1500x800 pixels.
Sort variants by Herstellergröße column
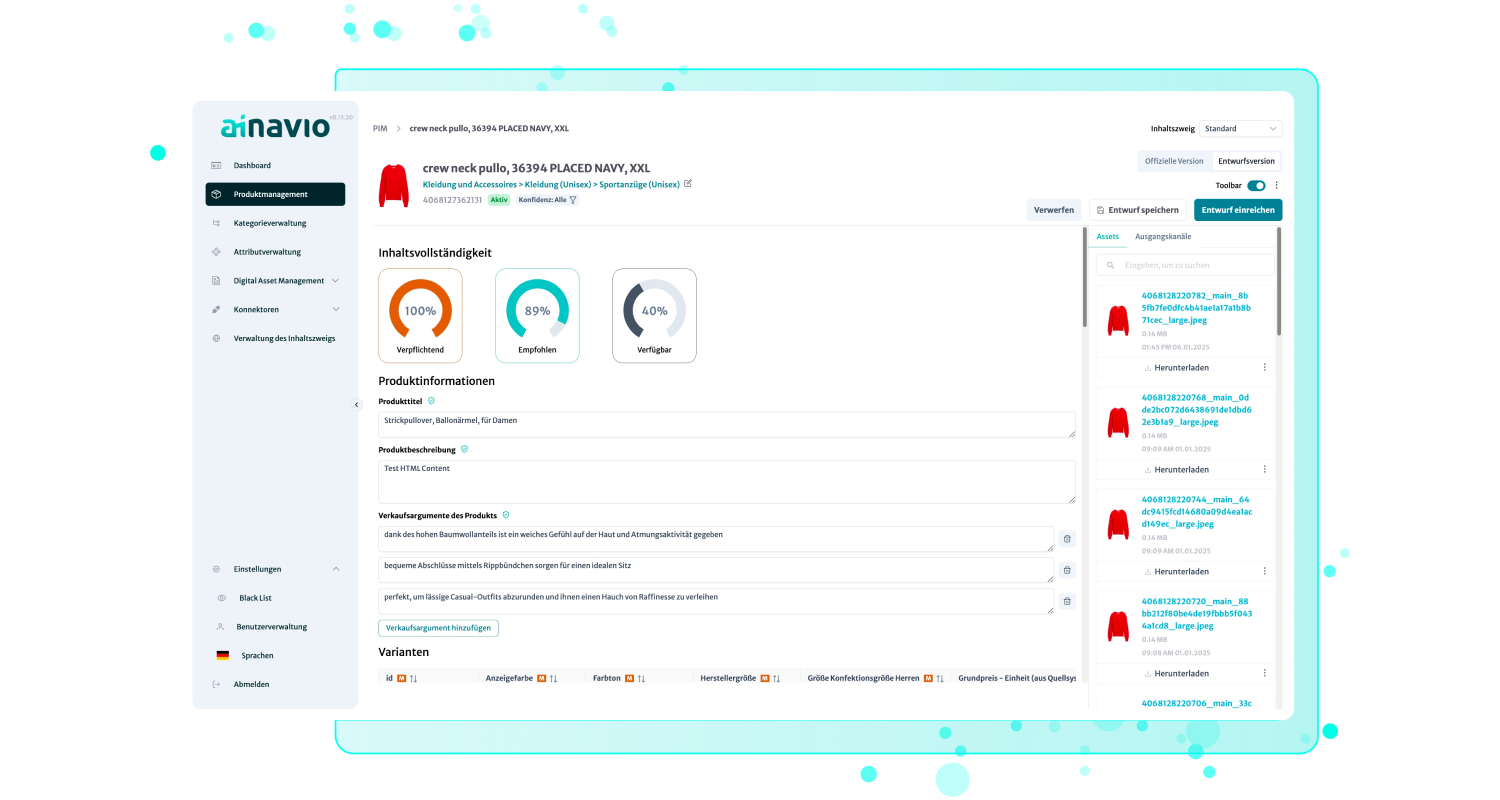point(775,678)
